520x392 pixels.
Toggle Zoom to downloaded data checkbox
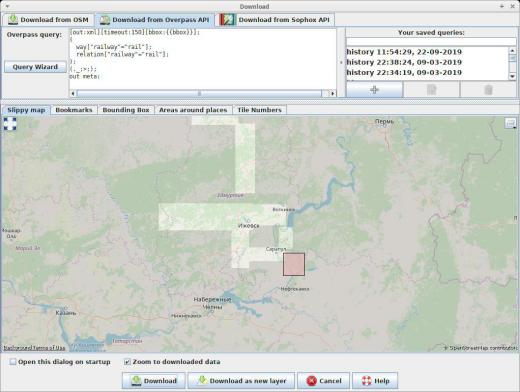click(127, 362)
